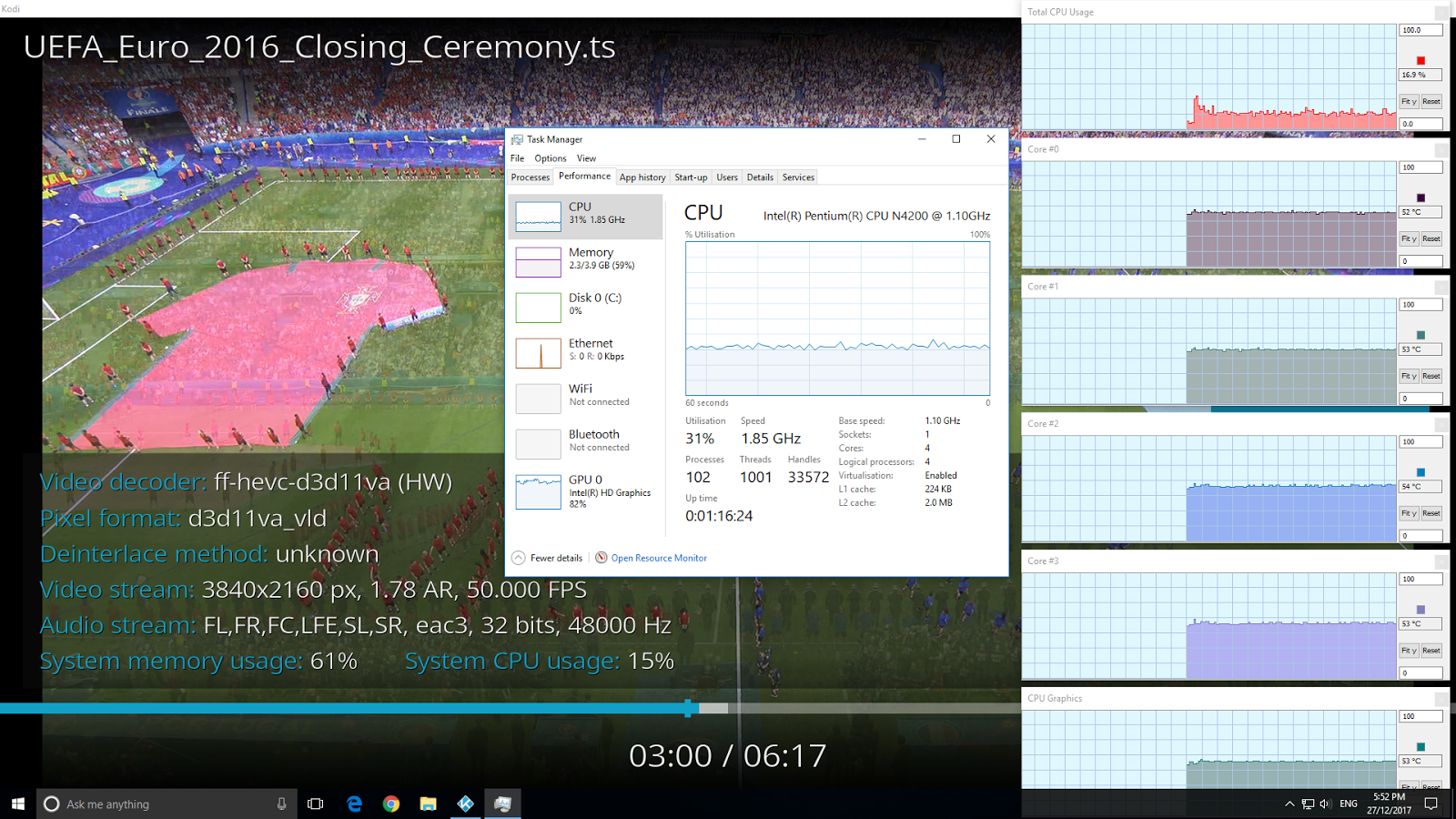The height and width of the screenshot is (819, 1456).
Task: Click the Total CPU Usage max value field
Action: pyautogui.click(x=1421, y=30)
